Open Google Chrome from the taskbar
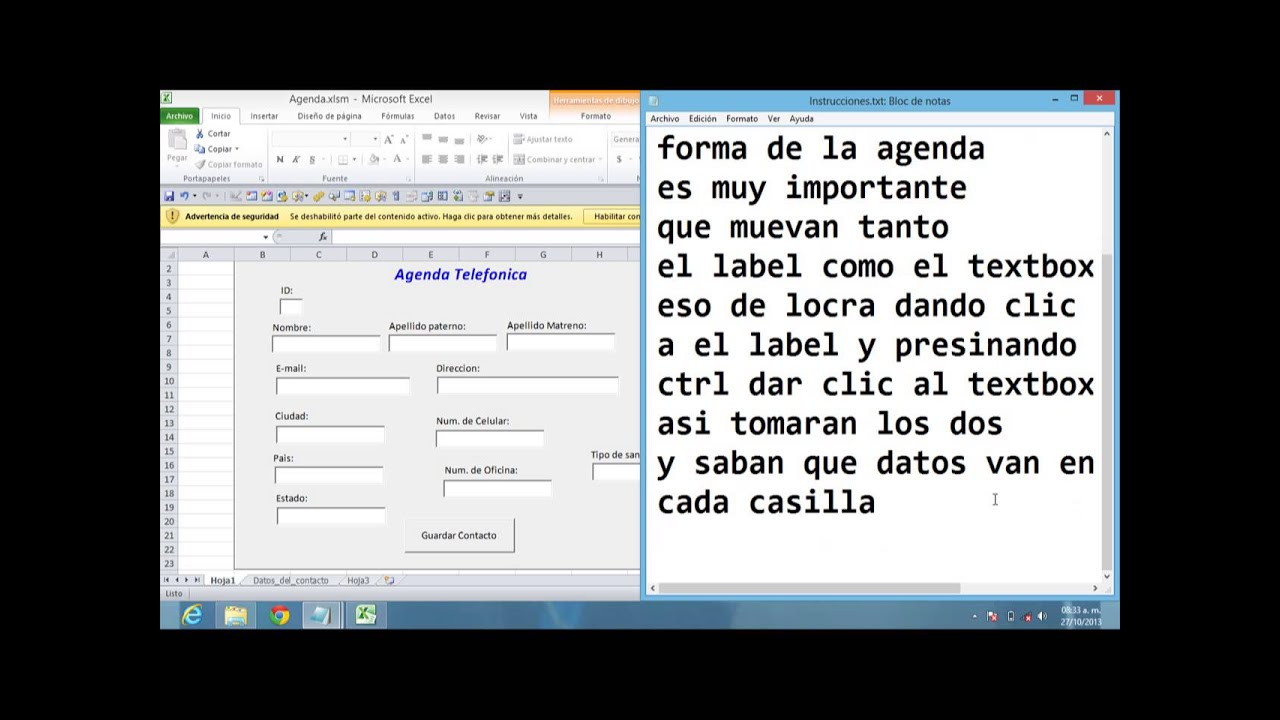Image resolution: width=1280 pixels, height=720 pixels. click(x=279, y=615)
